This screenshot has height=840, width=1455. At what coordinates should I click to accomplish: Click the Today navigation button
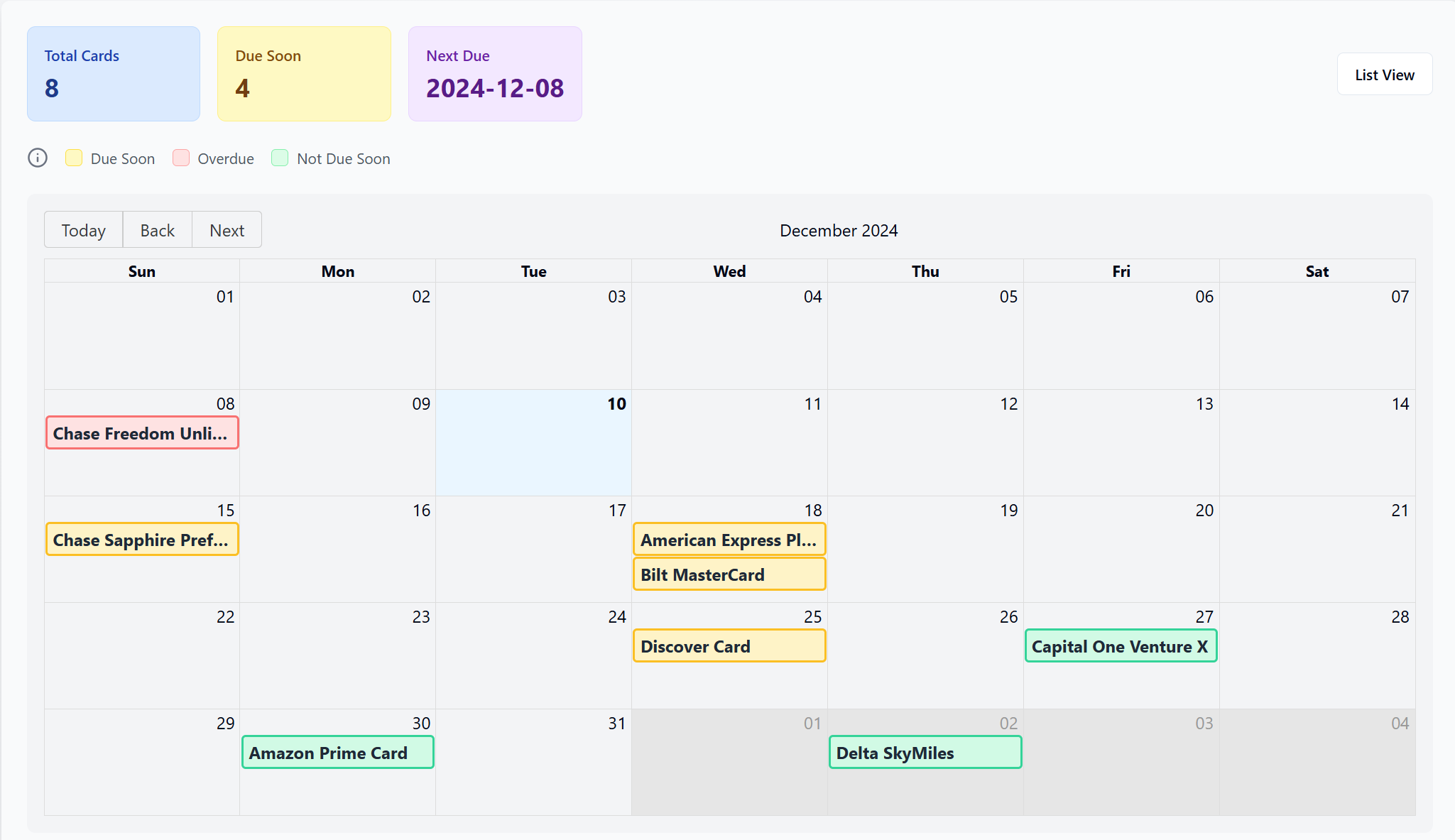click(x=84, y=230)
